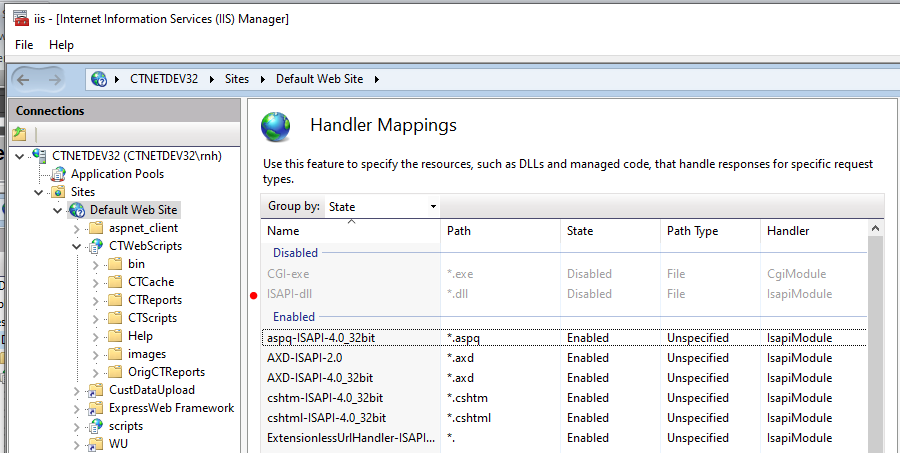Collapse the Sites tree node
Image resolution: width=900 pixels, height=453 pixels.
pyautogui.click(x=38, y=192)
